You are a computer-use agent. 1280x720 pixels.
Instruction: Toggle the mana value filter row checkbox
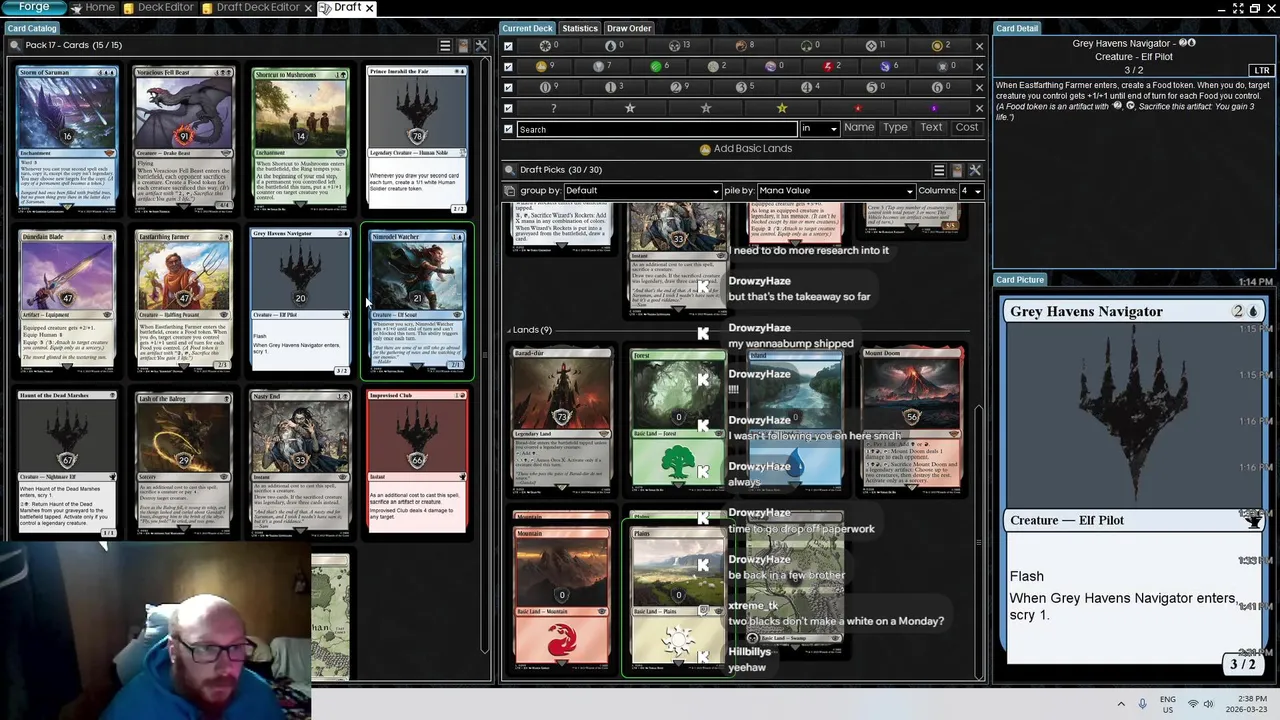click(x=508, y=88)
